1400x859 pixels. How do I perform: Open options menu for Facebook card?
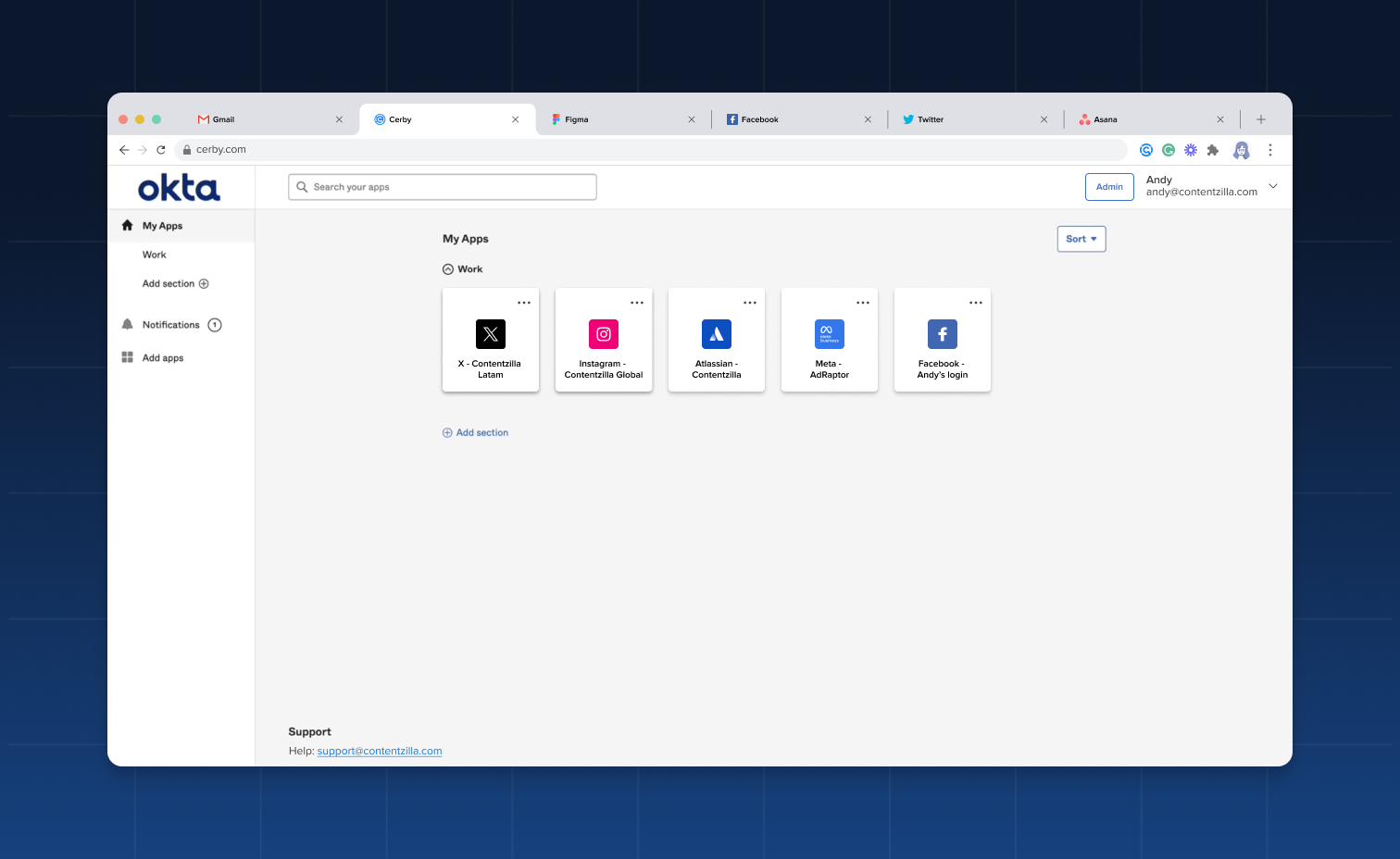[976, 303]
